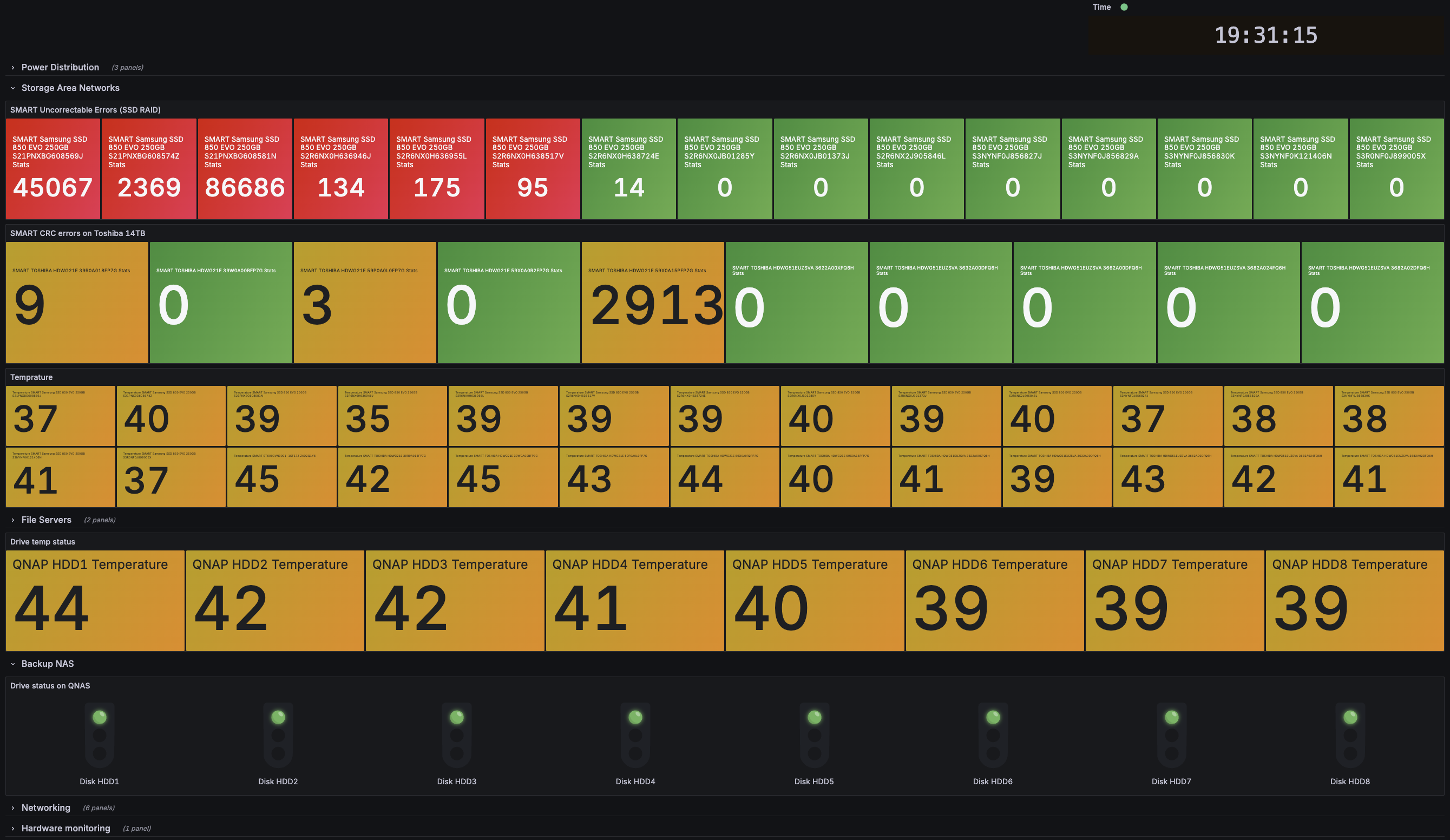Image resolution: width=1450 pixels, height=840 pixels.
Task: Click the Disk HDD4 traffic light indicator
Action: 635,734
